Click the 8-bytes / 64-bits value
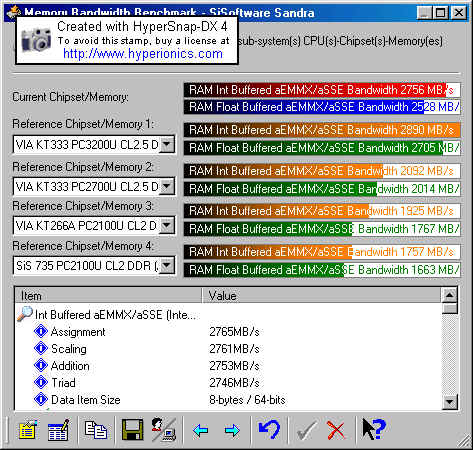 coord(247,400)
